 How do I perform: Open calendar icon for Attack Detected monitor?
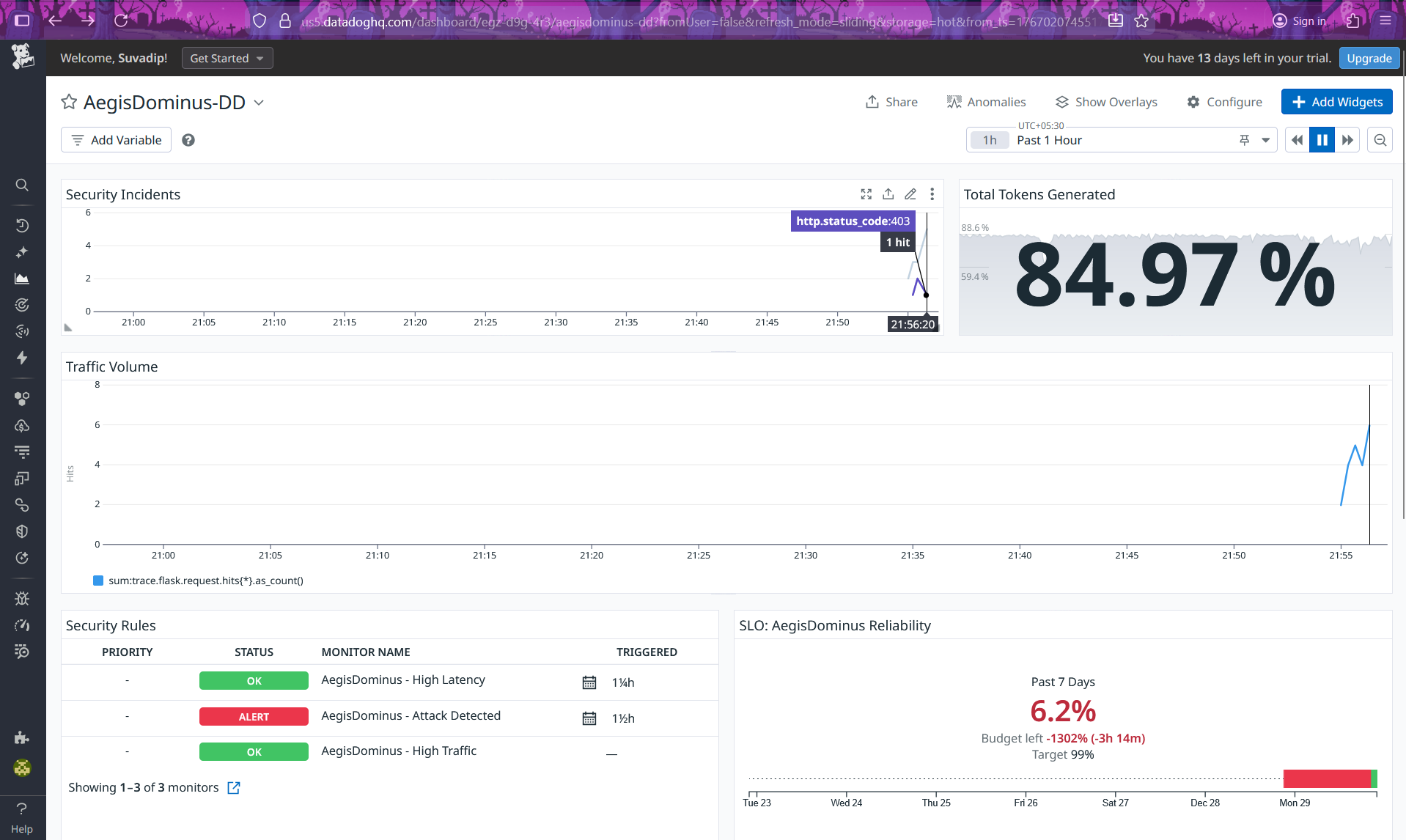pos(589,718)
